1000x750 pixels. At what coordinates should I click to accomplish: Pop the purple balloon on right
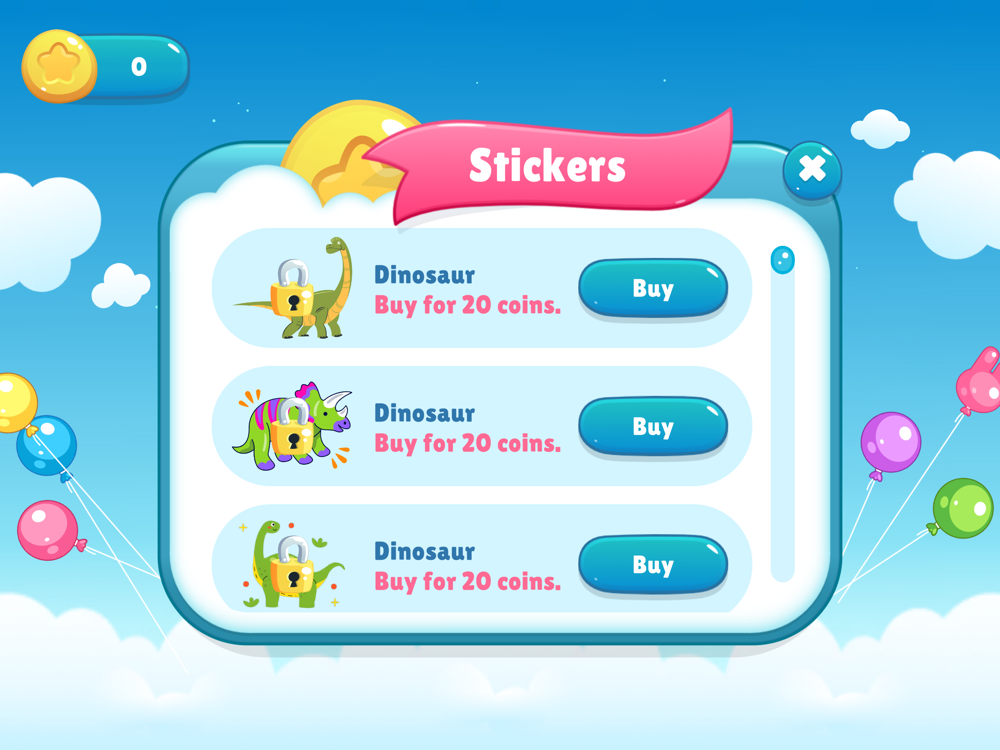pyautogui.click(x=890, y=443)
